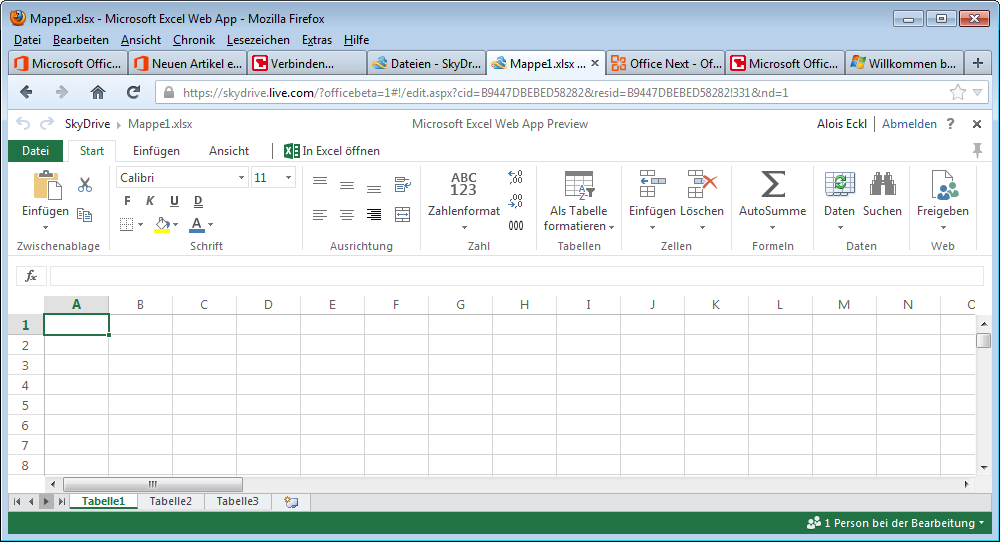Open the Daten refresh icon
Viewport: 1000px width, 542px height.
coord(839,184)
